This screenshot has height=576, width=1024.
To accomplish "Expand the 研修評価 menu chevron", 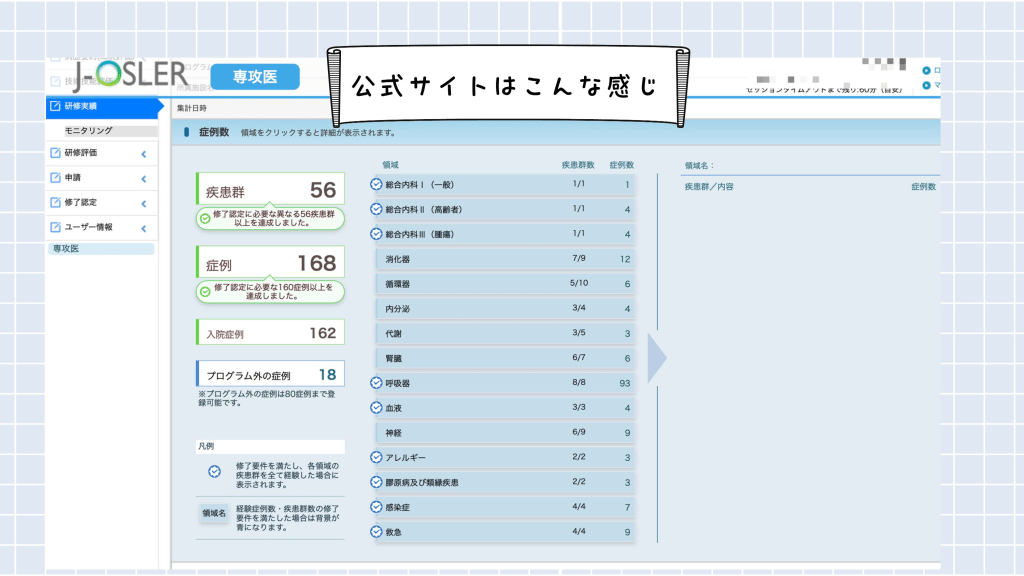I will 144,154.
